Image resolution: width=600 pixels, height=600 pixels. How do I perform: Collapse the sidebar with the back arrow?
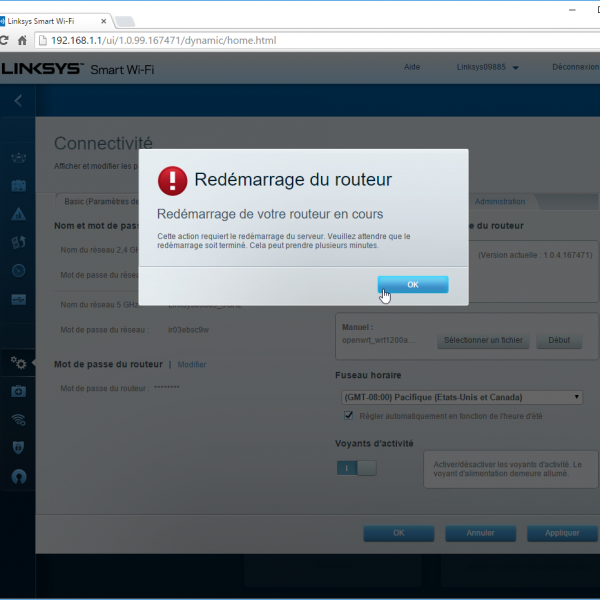(18, 100)
